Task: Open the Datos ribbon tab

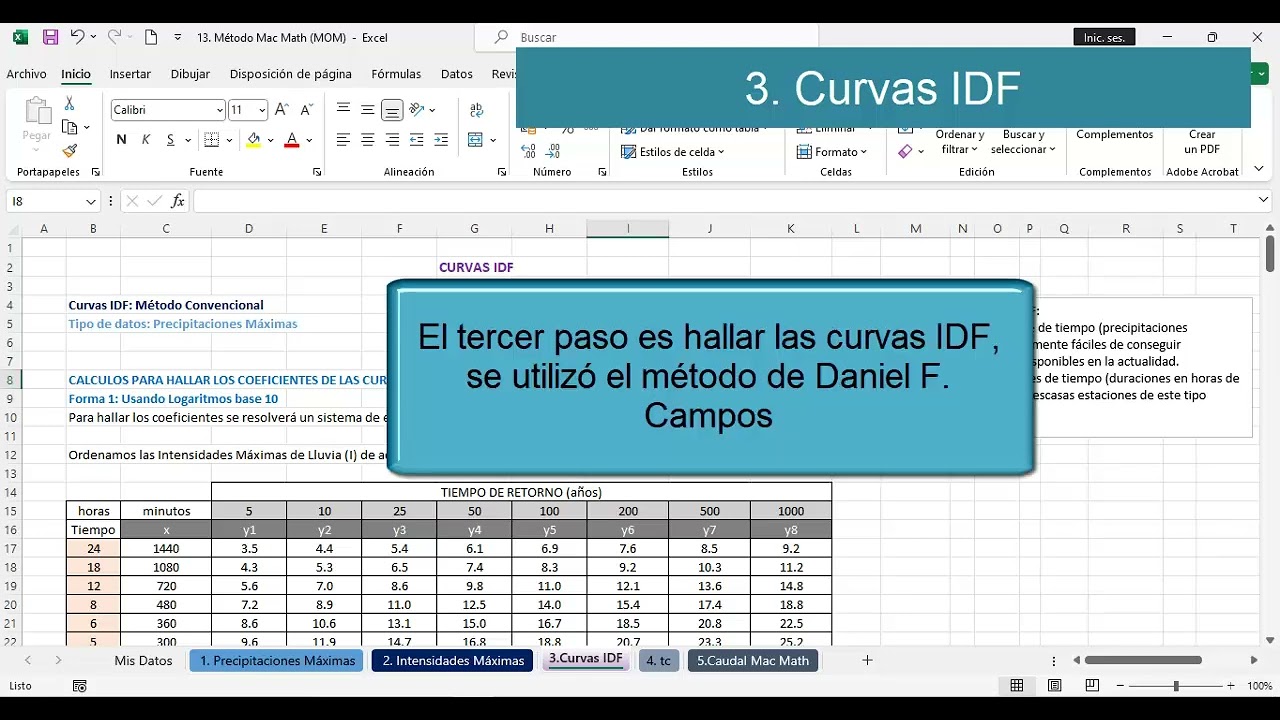Action: 457,74
